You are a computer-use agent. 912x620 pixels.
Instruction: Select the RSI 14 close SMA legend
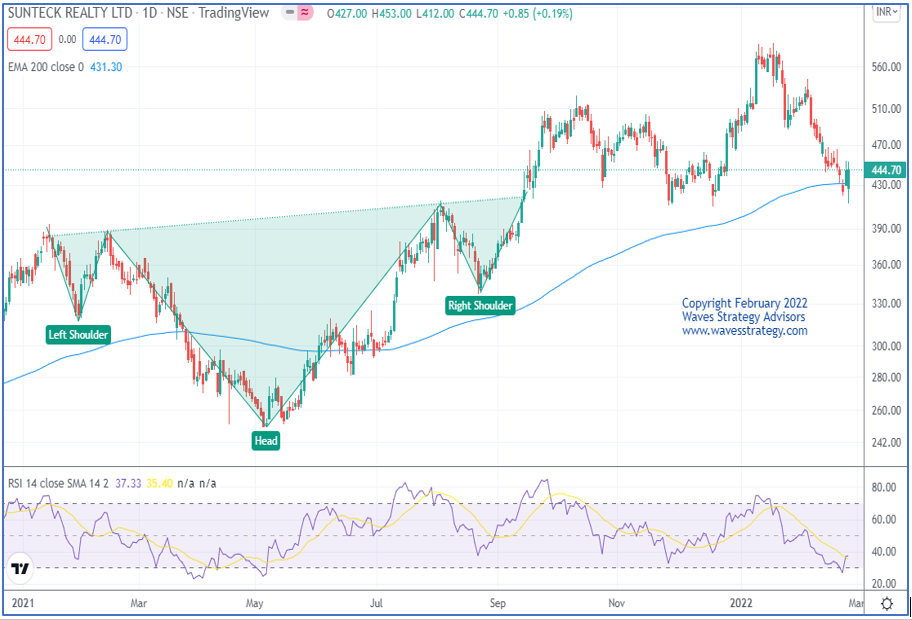coord(58,483)
